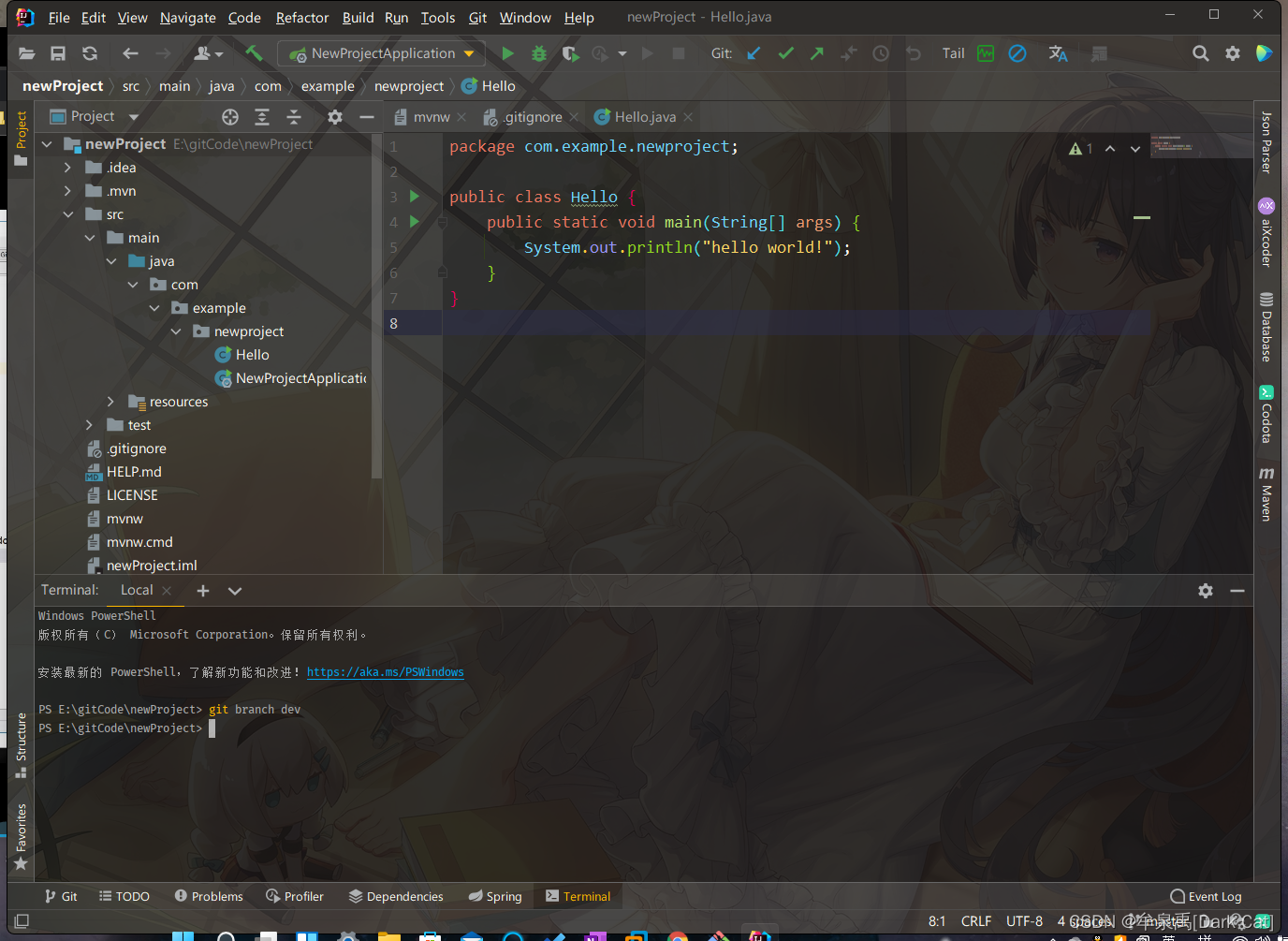The height and width of the screenshot is (941, 1288).
Task: Open the terminal shell options chevron
Action: tap(235, 591)
